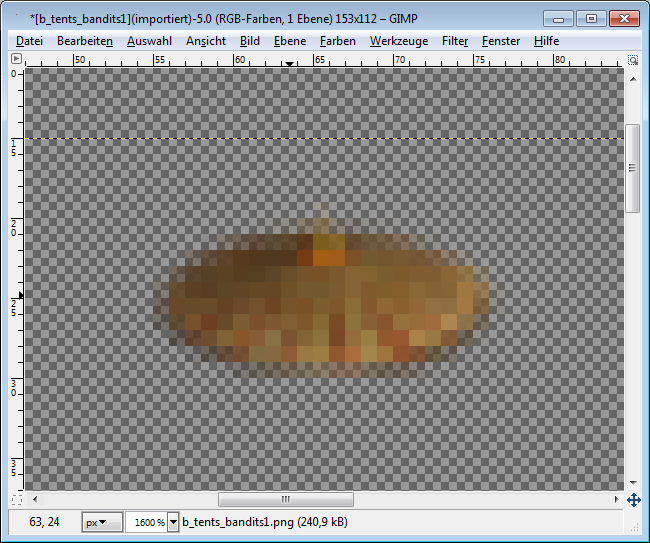
Task: Click the horizontal scrollbar left arrow
Action: (x=35, y=499)
